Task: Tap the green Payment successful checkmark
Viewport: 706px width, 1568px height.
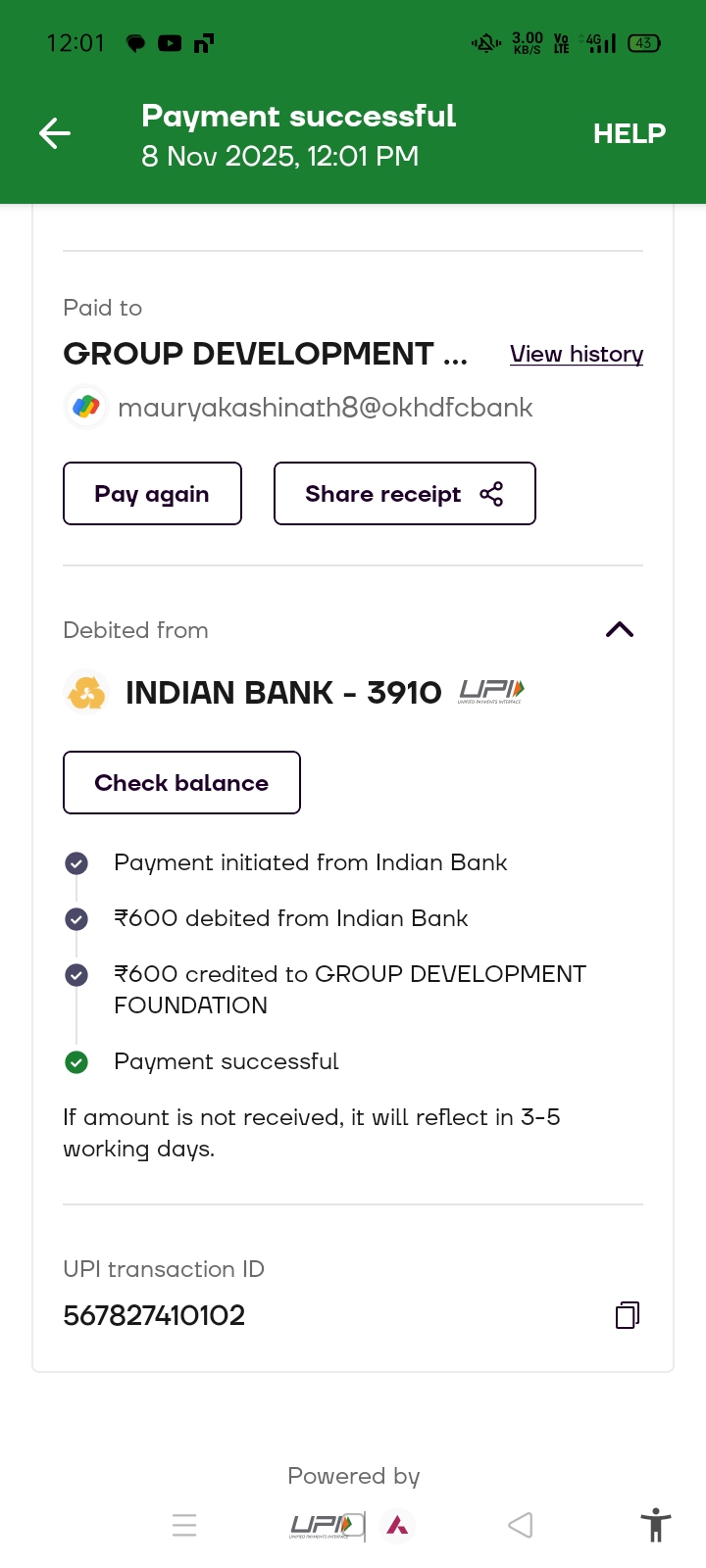Action: tap(76, 1062)
